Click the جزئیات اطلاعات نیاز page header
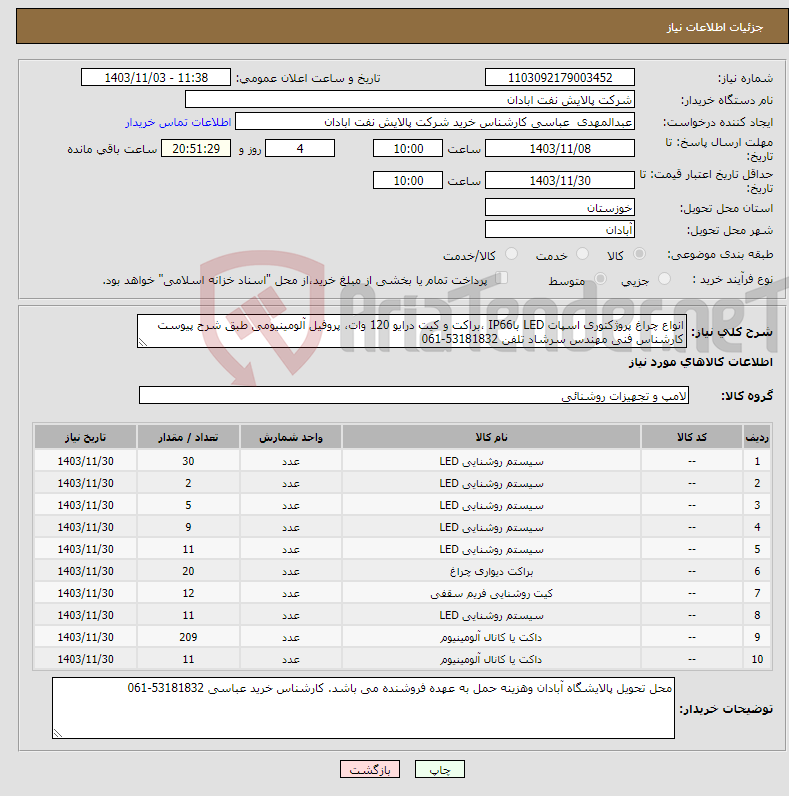This screenshot has height=796, width=789. [714, 27]
